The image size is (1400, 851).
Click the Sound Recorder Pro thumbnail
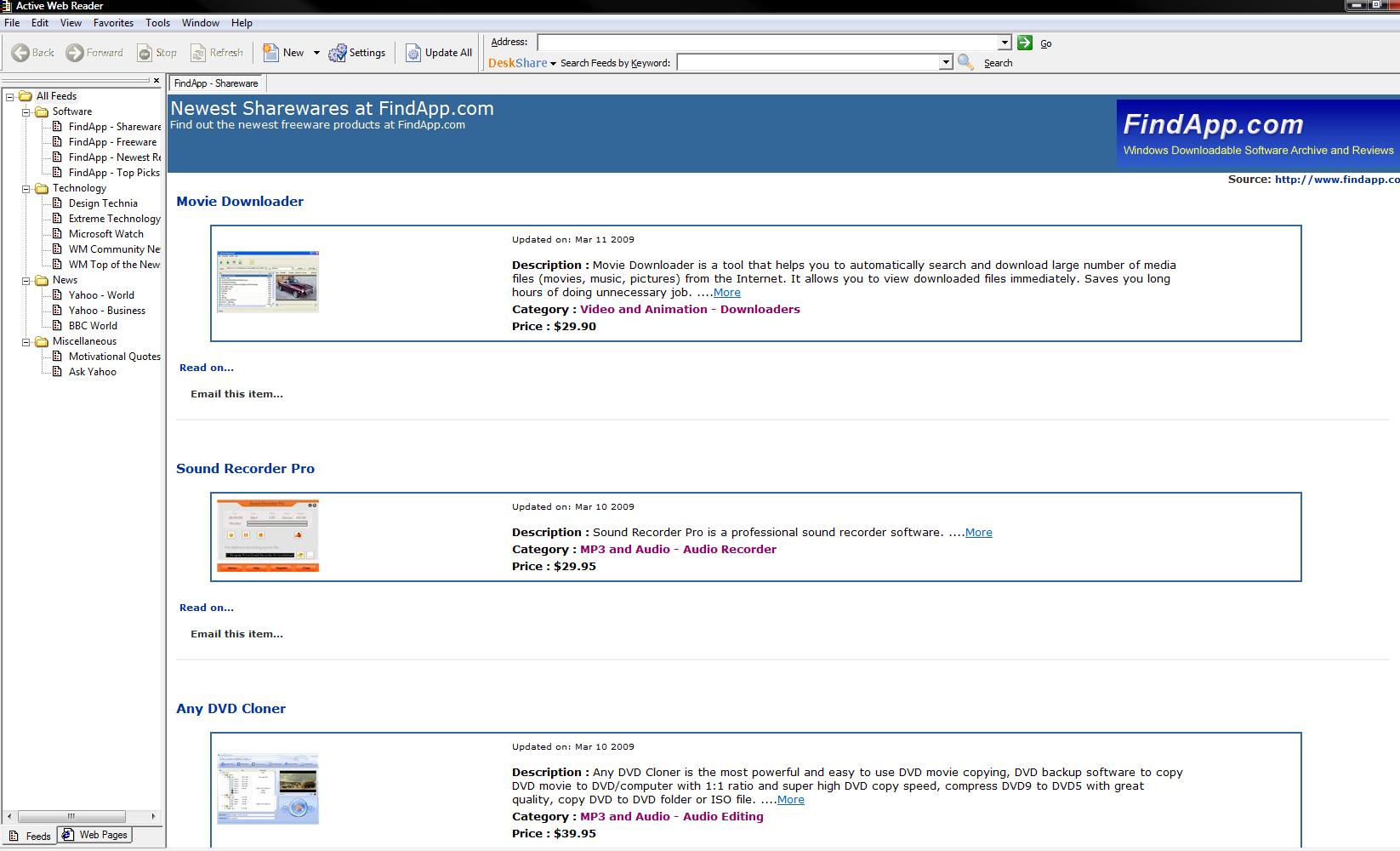point(268,535)
